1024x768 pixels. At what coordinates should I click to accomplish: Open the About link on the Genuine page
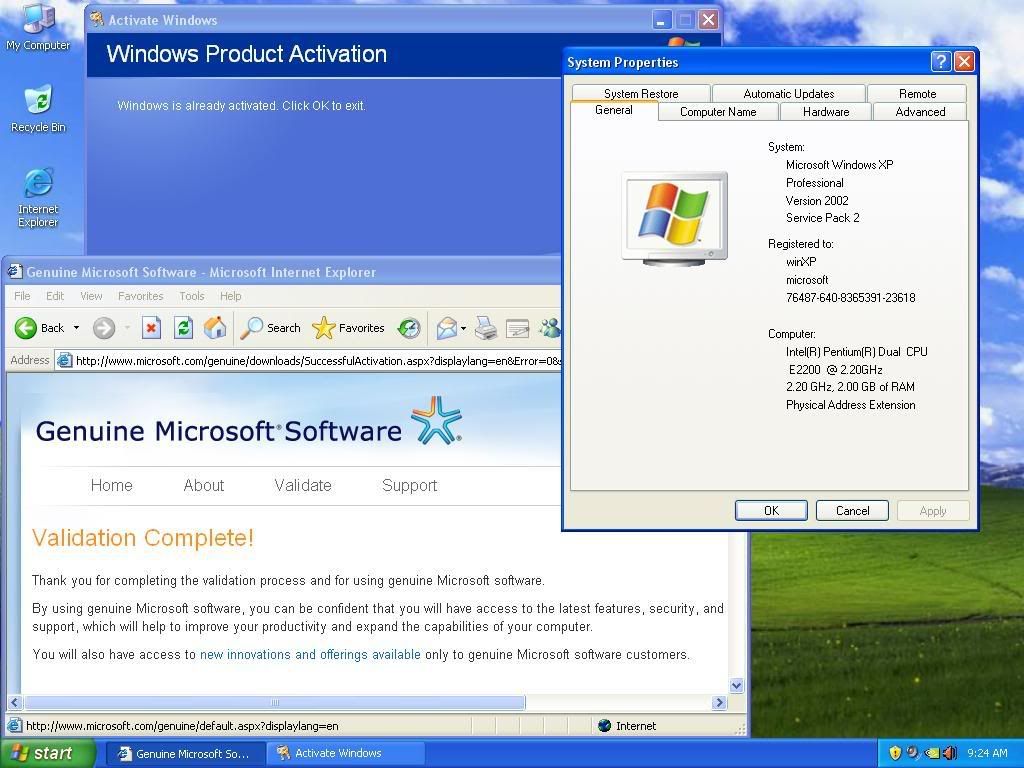(x=204, y=485)
